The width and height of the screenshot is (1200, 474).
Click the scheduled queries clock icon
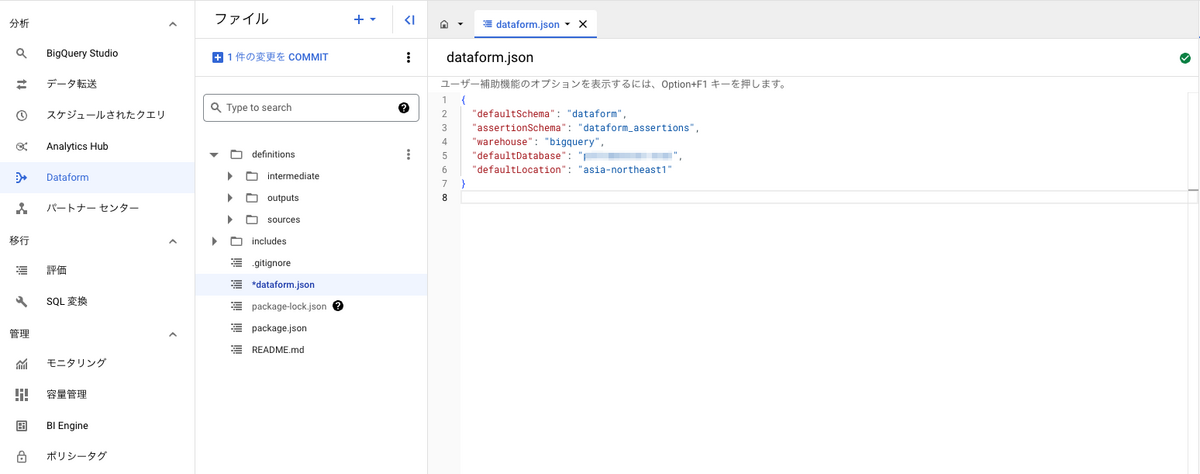22,115
